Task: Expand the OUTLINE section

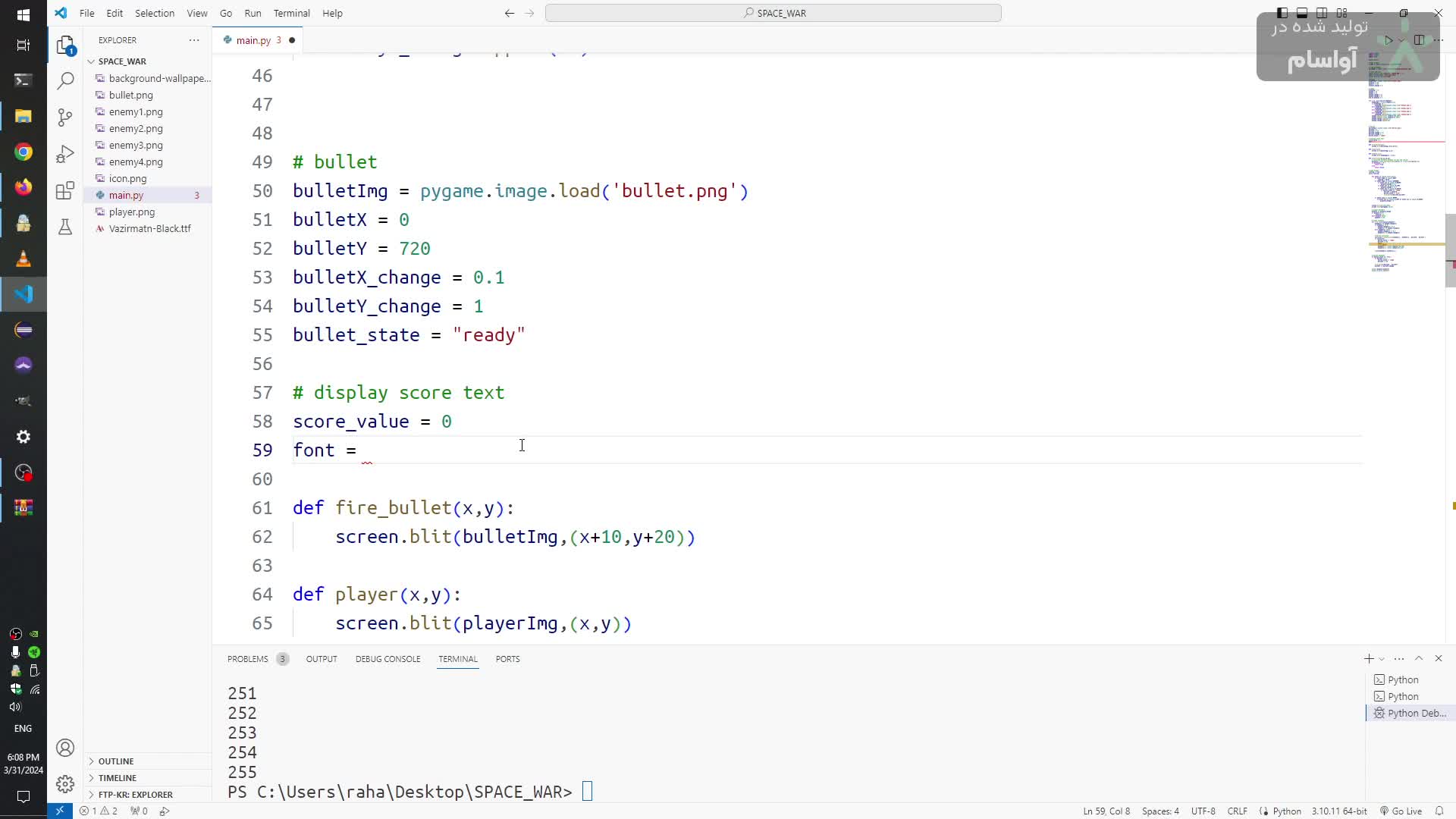Action: coord(116,761)
